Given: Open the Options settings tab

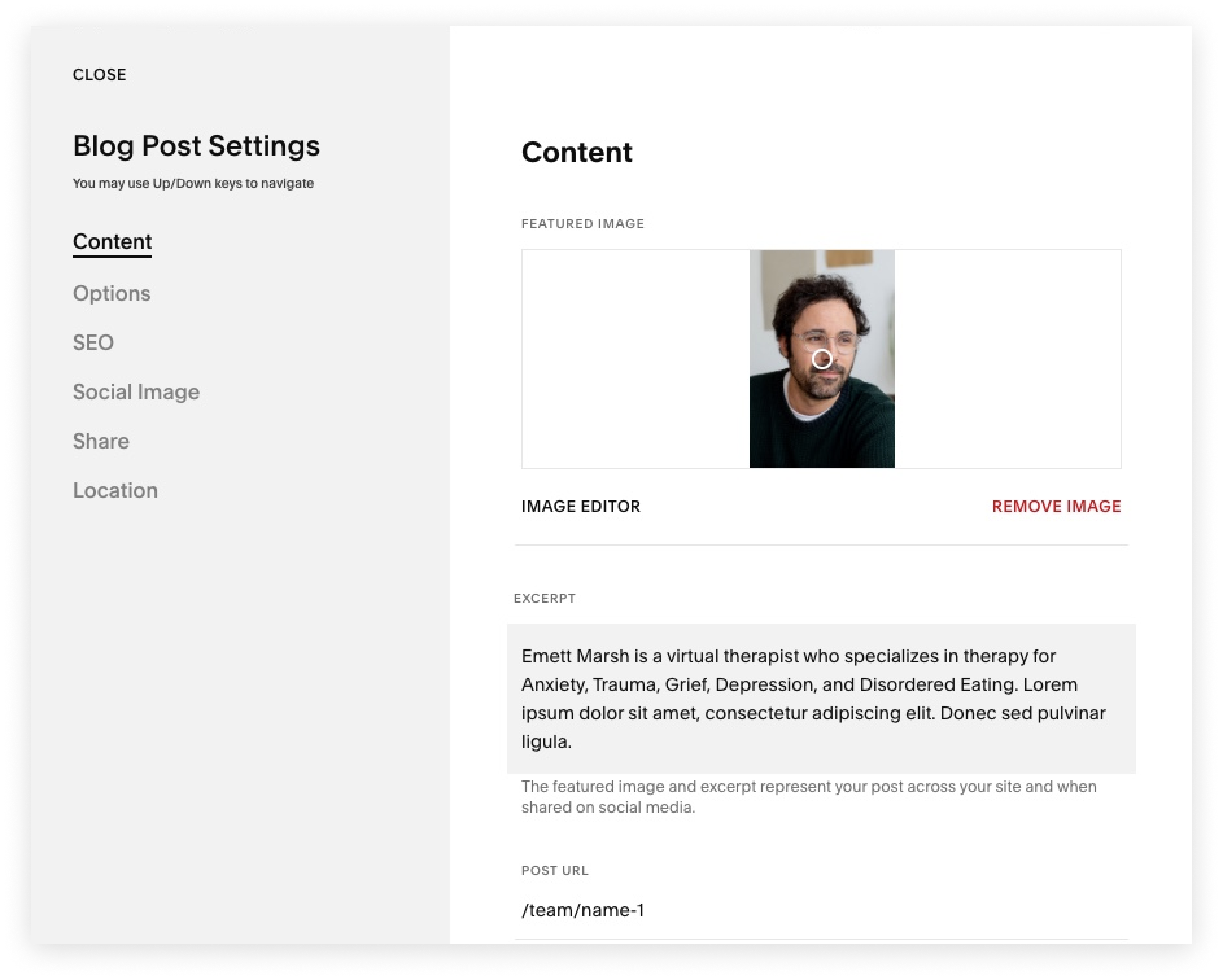Looking at the screenshot, I should click(x=112, y=293).
